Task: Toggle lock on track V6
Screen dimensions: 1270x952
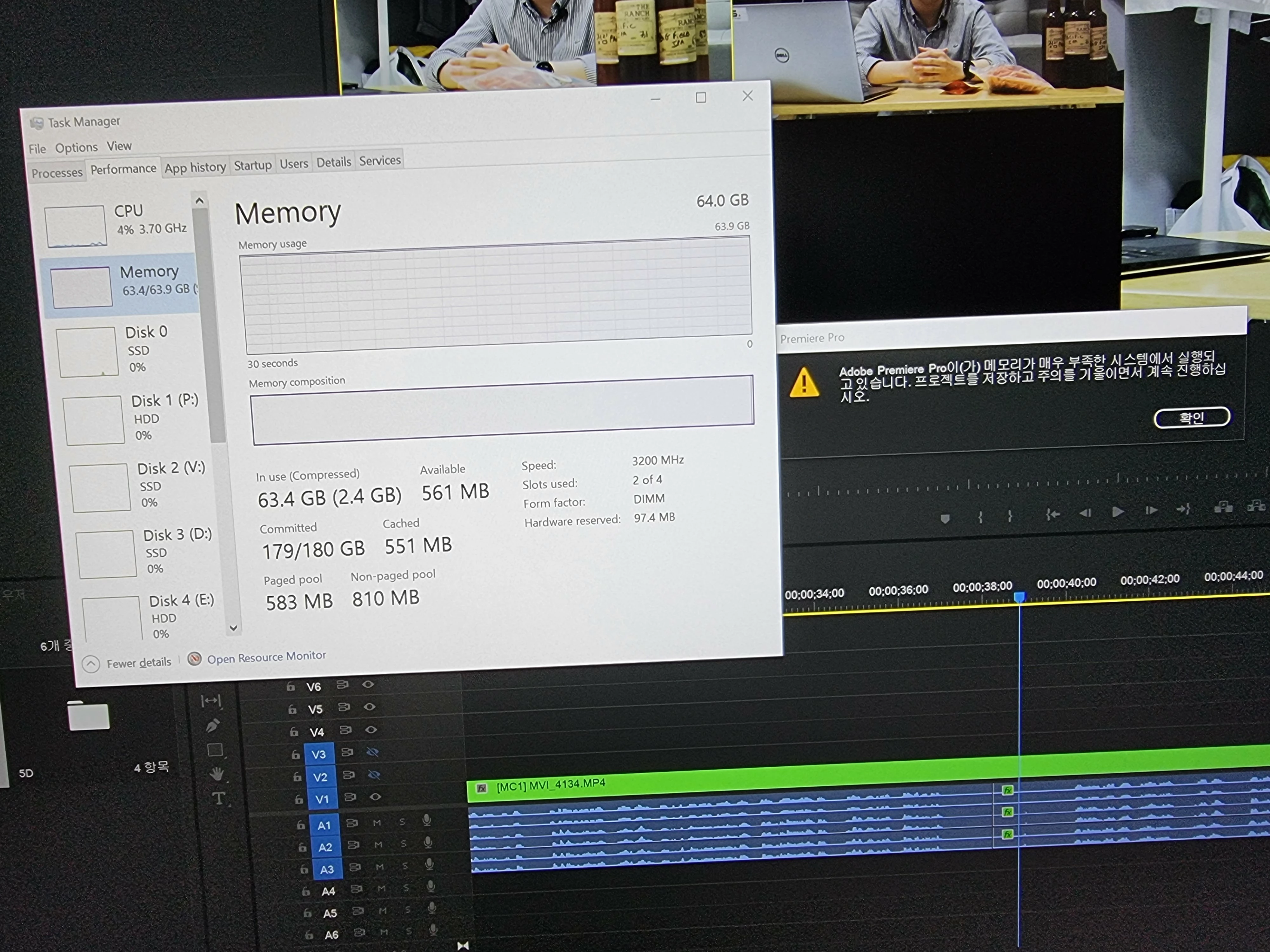Action: 291,686
